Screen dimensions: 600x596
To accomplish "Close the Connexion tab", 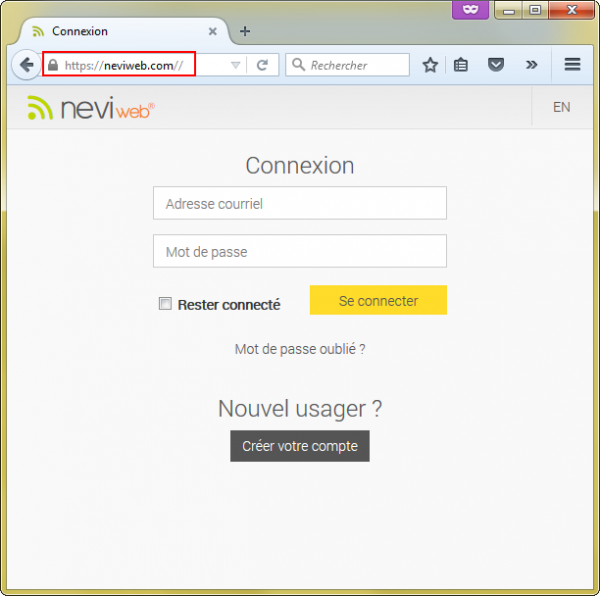I will tap(212, 31).
